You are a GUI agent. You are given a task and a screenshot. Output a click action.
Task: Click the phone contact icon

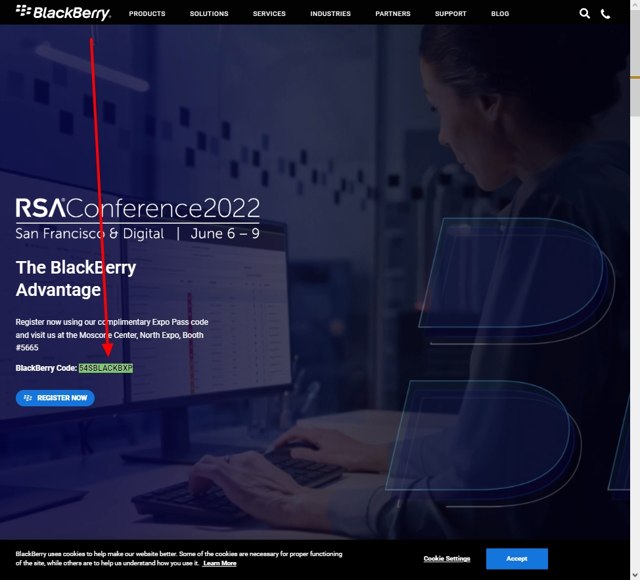606,14
